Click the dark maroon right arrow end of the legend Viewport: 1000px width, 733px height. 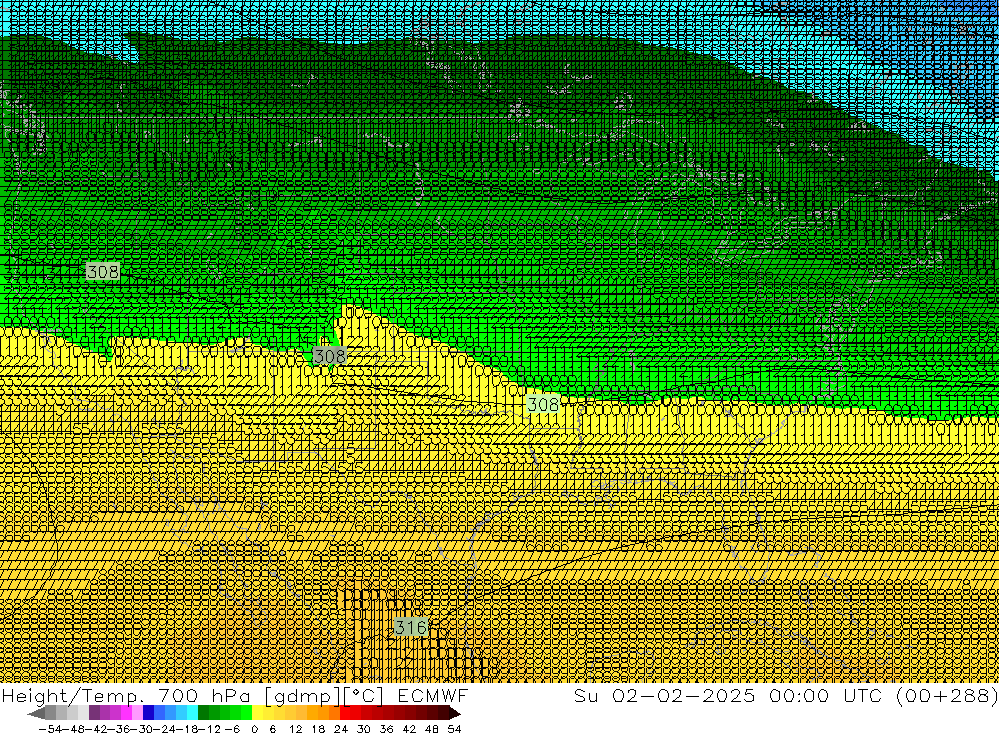[453, 713]
